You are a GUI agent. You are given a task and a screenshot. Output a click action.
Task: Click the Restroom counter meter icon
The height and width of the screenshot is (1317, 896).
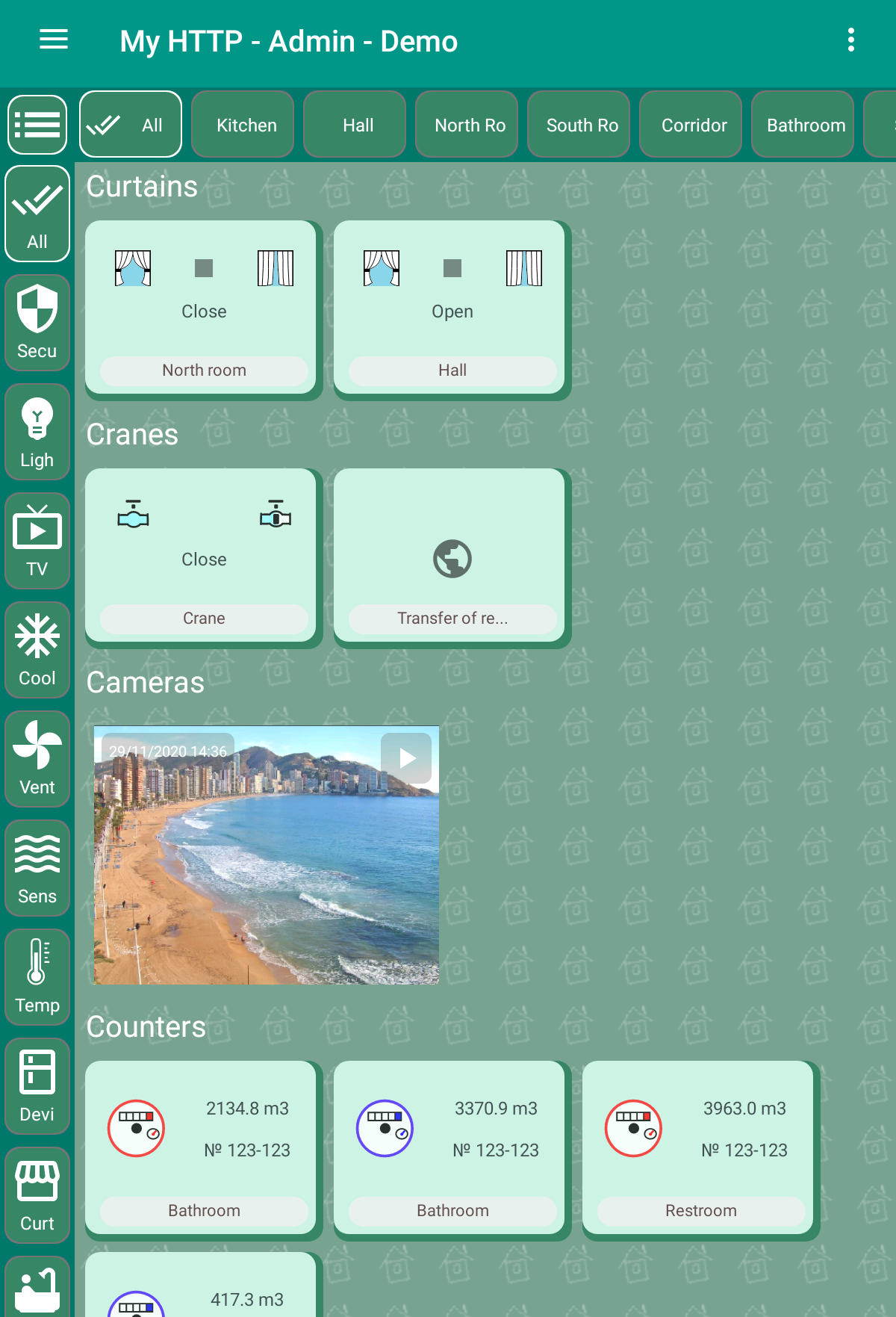[633, 1128]
